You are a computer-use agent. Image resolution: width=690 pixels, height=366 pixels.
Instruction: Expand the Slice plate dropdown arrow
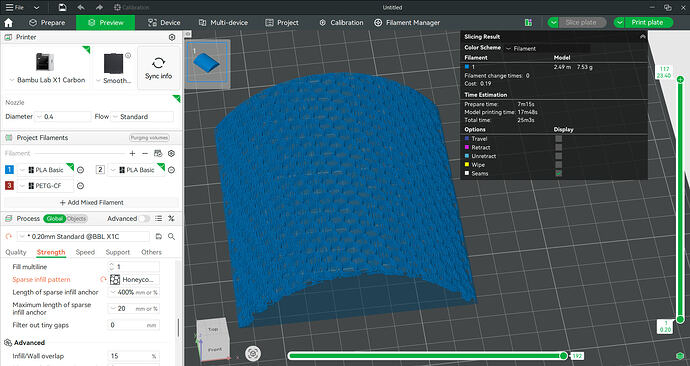[x=553, y=22]
